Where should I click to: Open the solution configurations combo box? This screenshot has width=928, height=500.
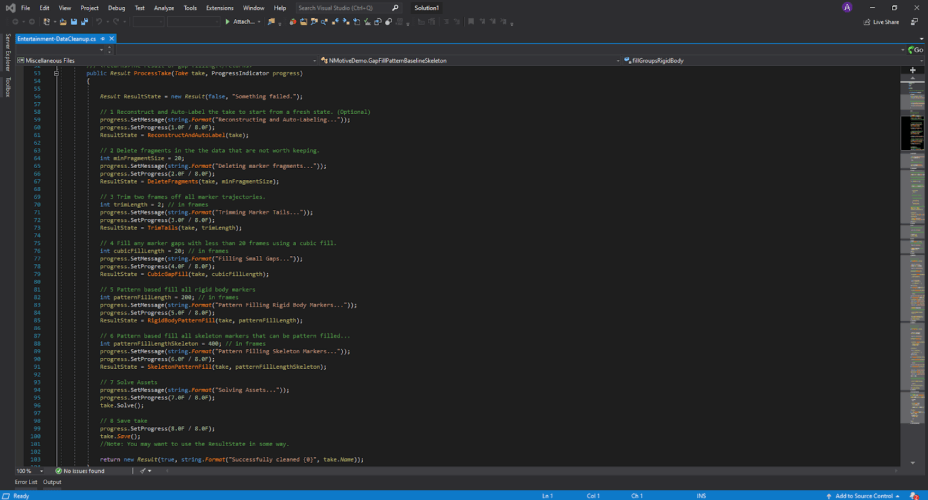click(x=148, y=22)
